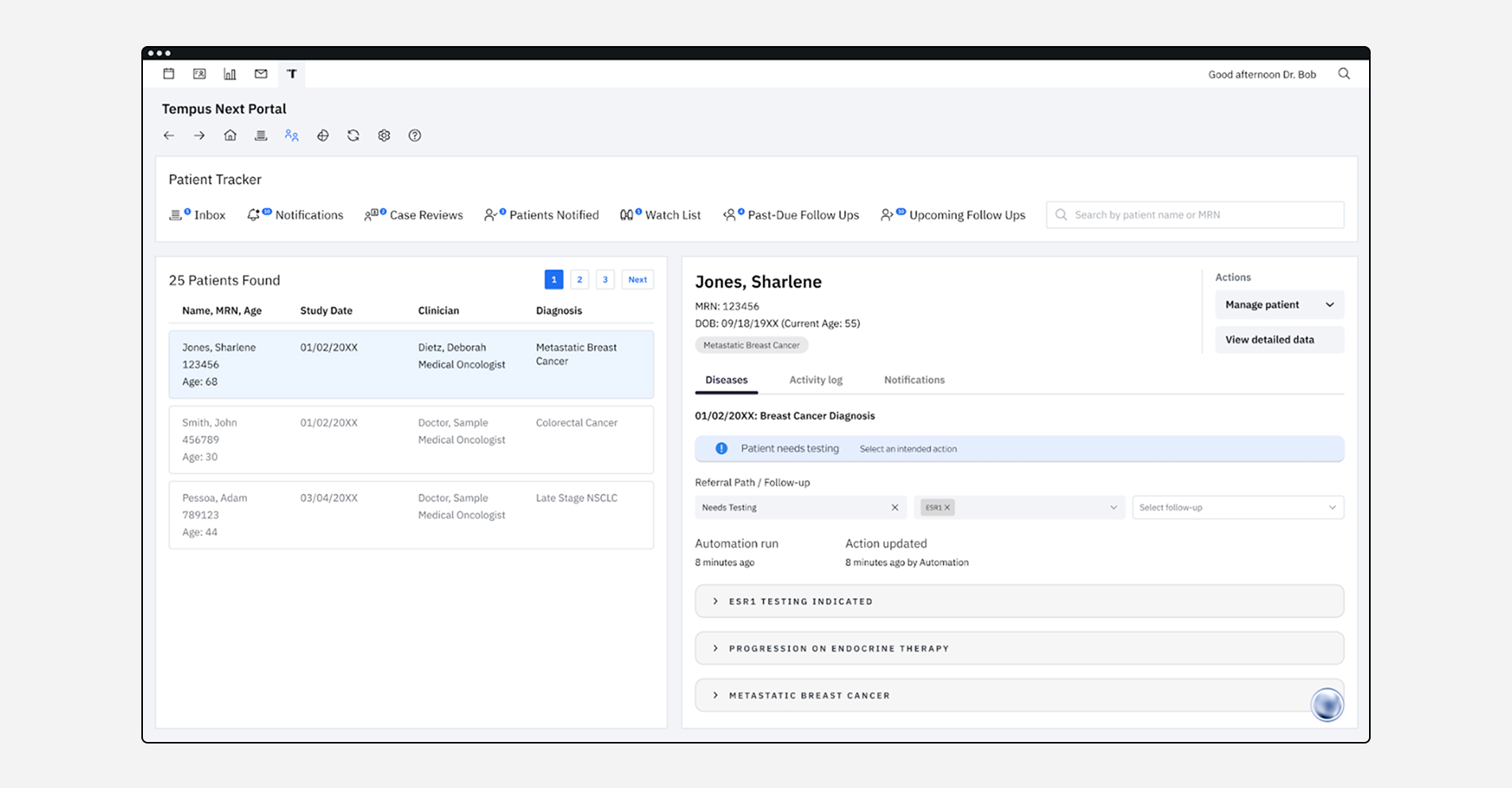
Task: Switch to the Diseases tab
Action: [727, 380]
